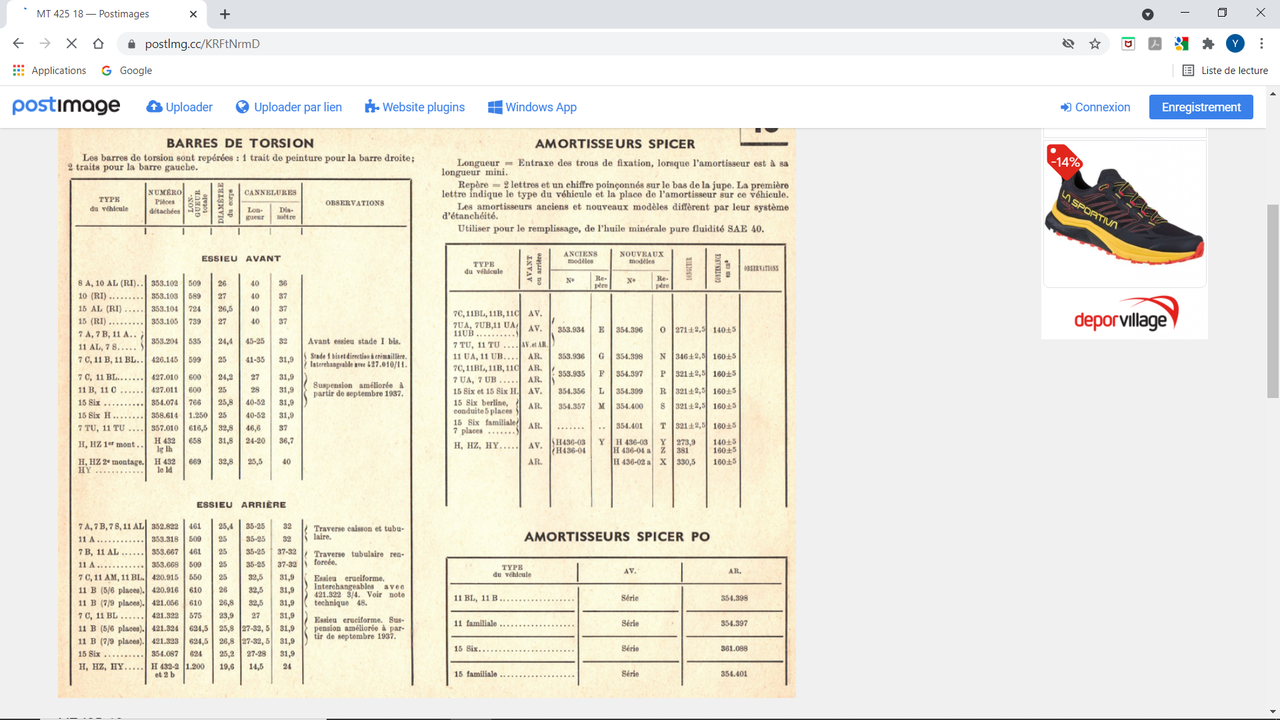Click the Enregistrement sign-up button
Image resolution: width=1280 pixels, height=720 pixels.
[1201, 107]
